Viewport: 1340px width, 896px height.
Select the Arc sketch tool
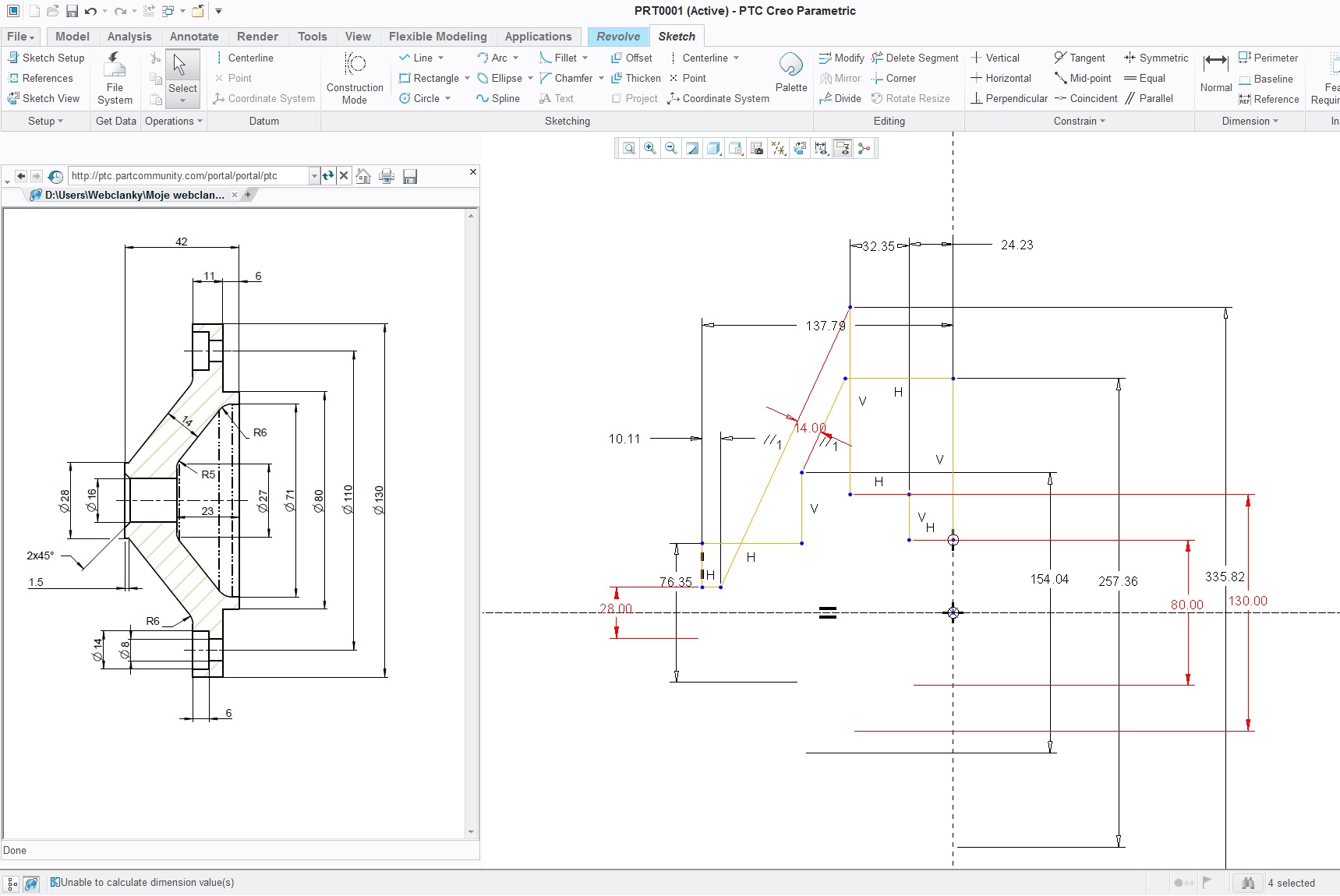click(492, 58)
